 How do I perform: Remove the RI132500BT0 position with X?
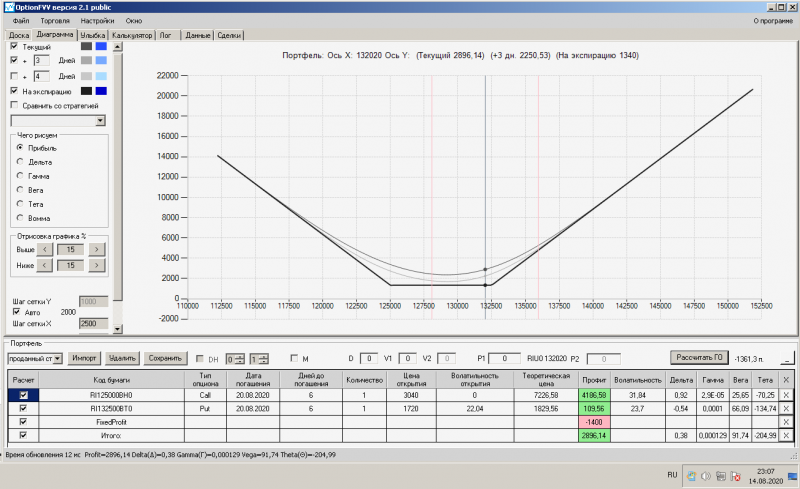[785, 408]
